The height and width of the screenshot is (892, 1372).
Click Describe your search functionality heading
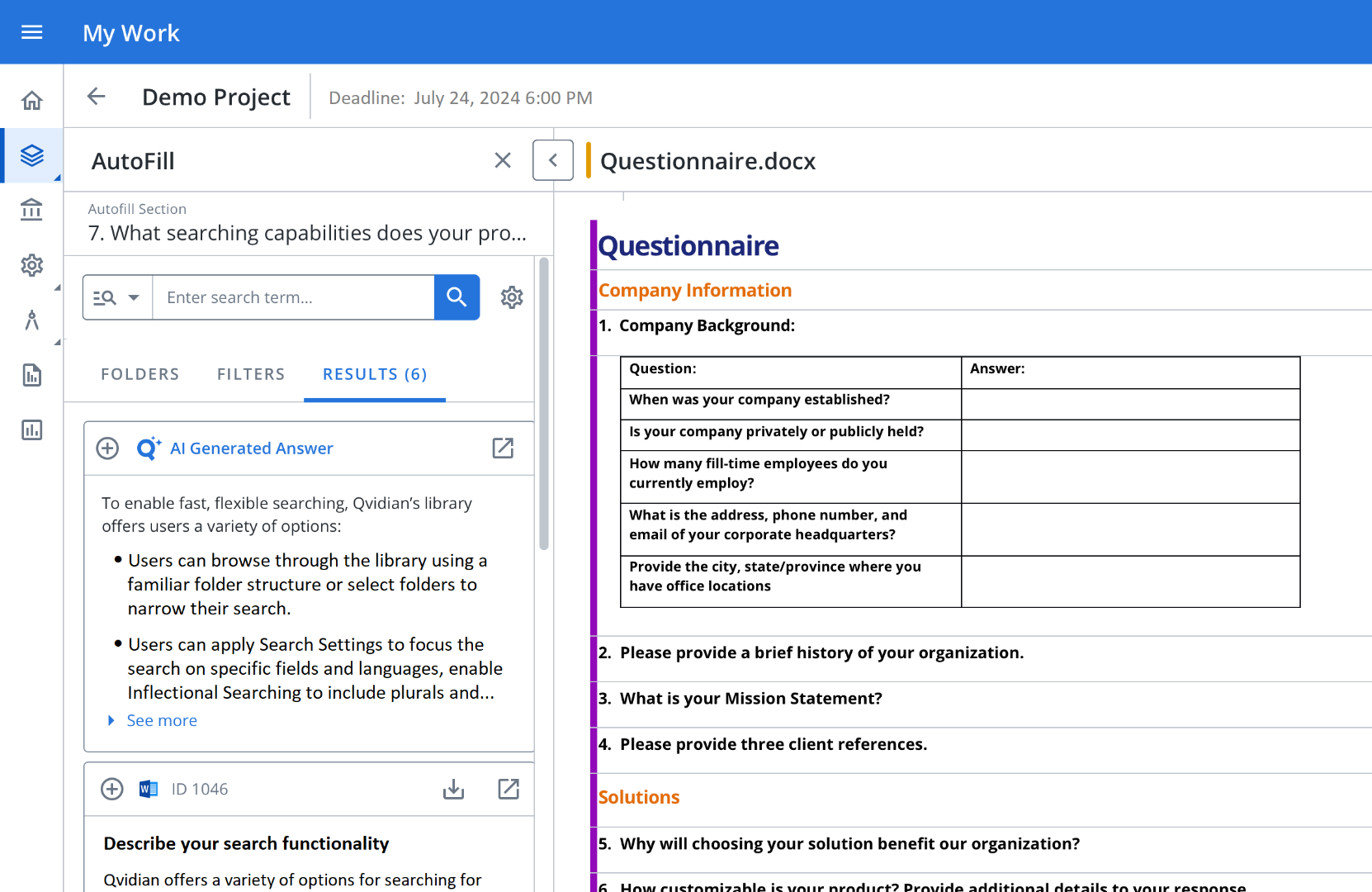(x=246, y=843)
